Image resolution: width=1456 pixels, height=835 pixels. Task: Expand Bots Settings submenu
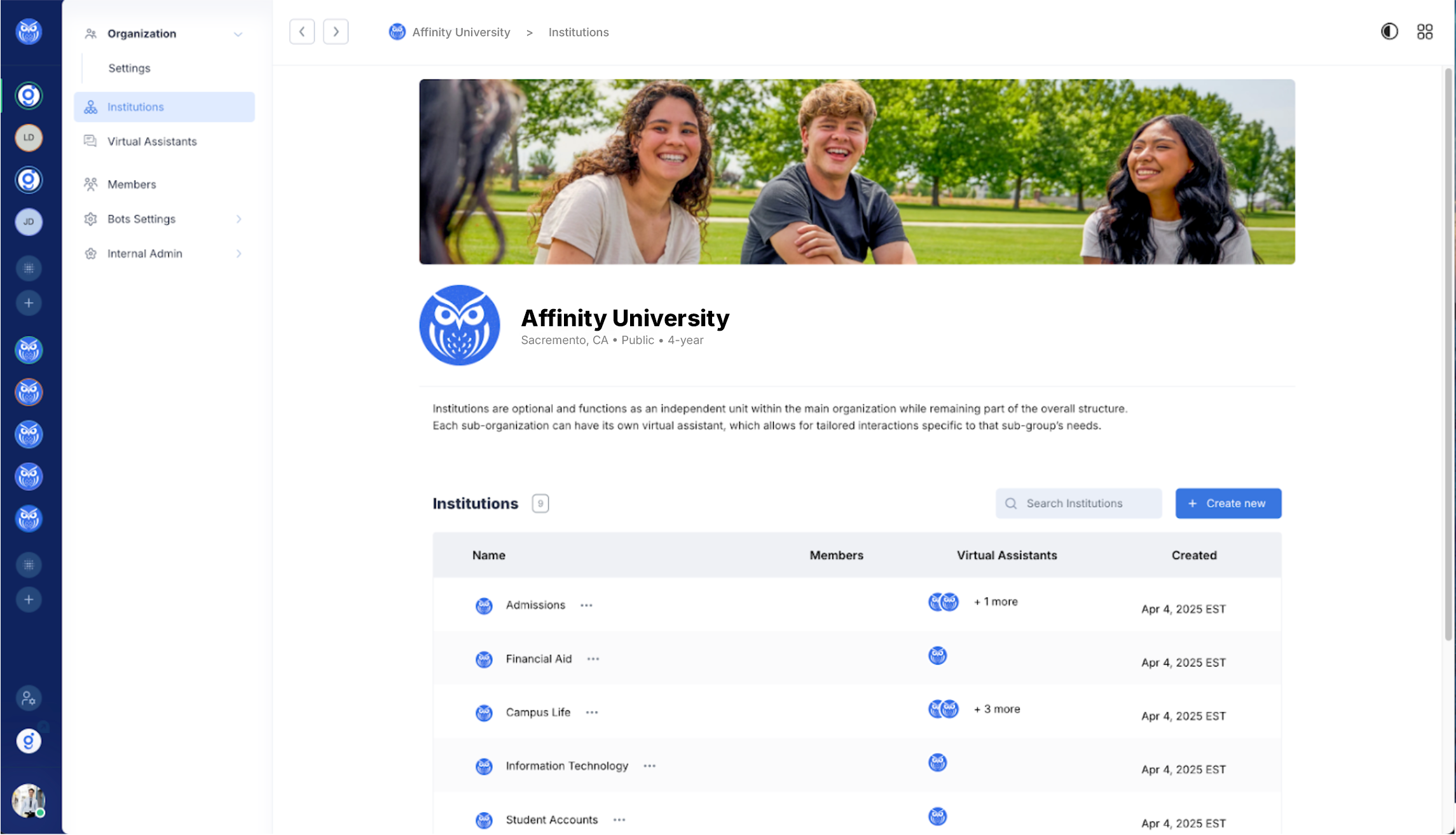click(x=239, y=219)
